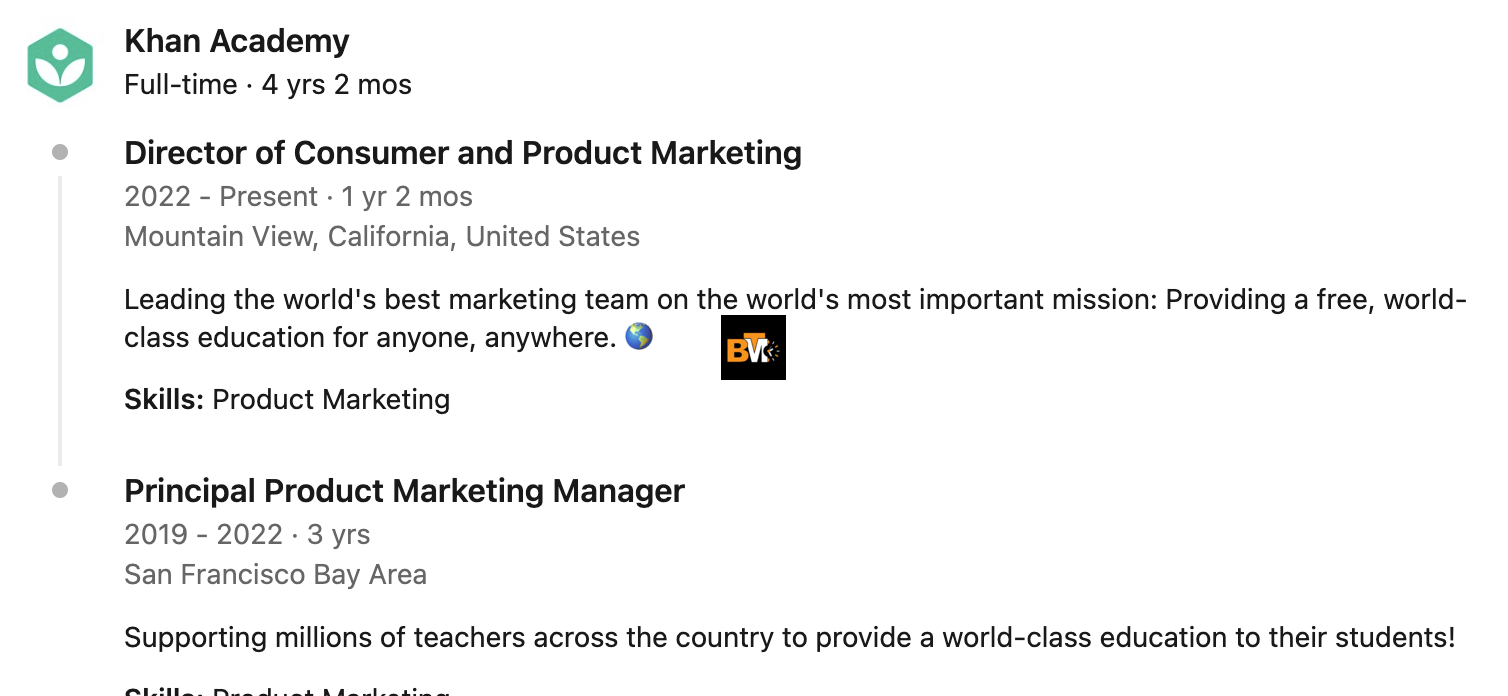Viewport: 1508px width, 696px height.
Task: Click the "Mountain View, California, United States" location
Action: coord(382,237)
